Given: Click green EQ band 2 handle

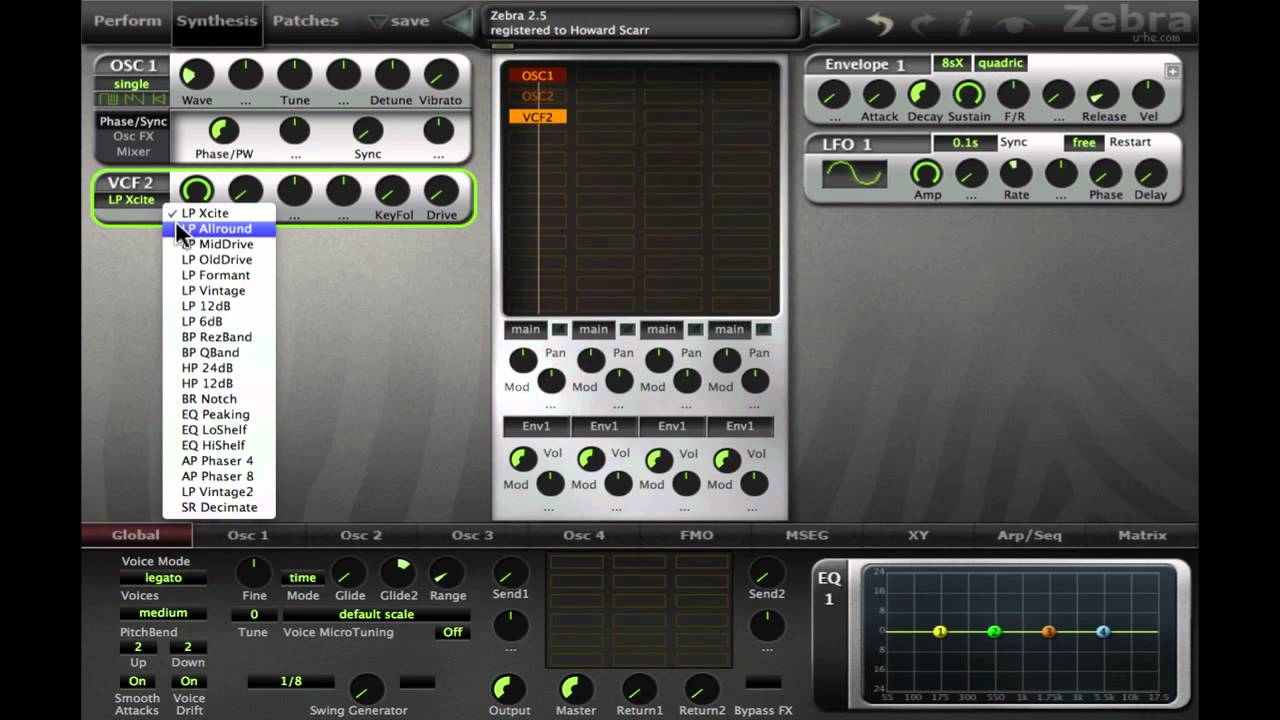Looking at the screenshot, I should point(994,632).
